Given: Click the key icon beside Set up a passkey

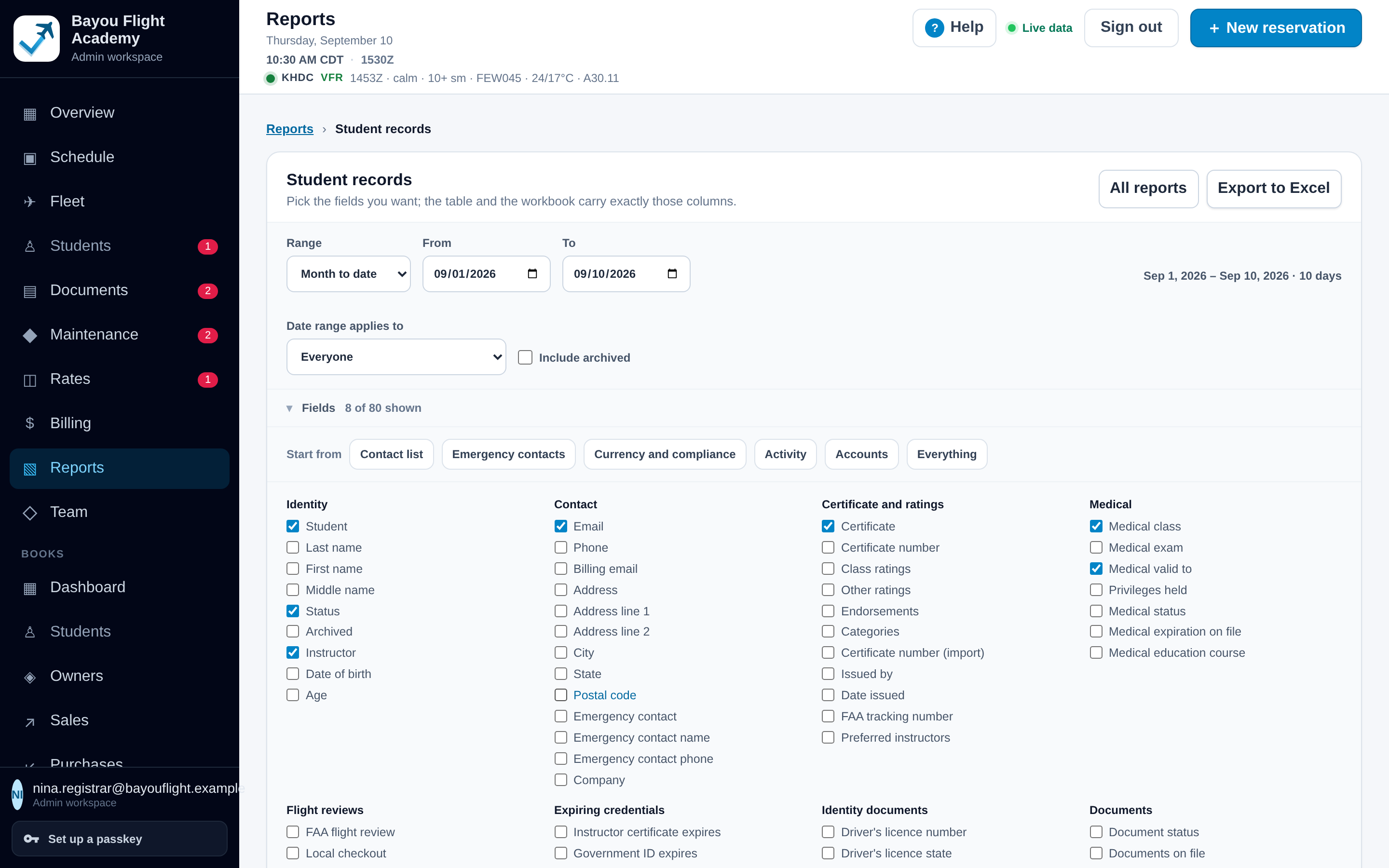Looking at the screenshot, I should pyautogui.click(x=31, y=839).
